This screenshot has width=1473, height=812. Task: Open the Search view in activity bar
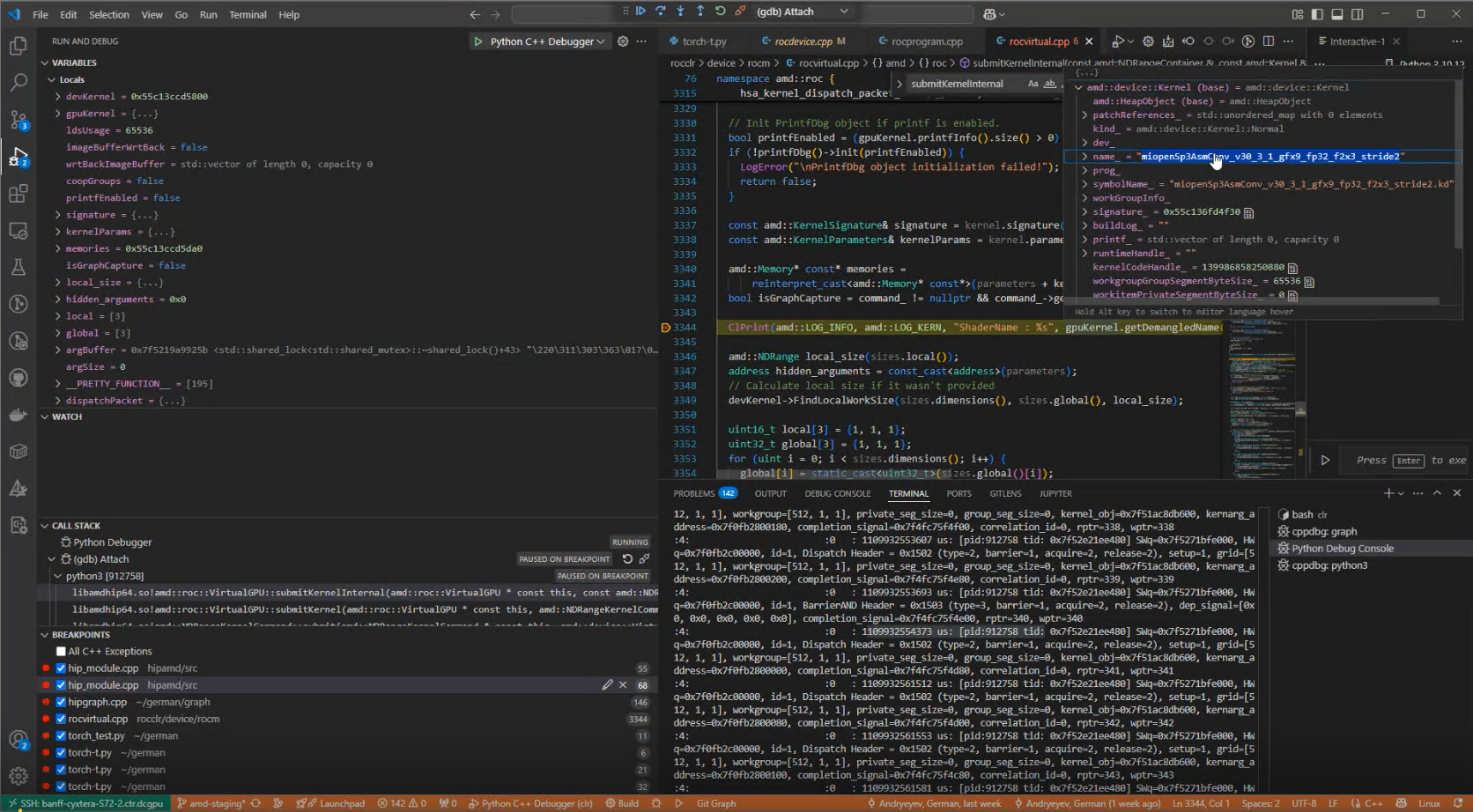point(18,83)
